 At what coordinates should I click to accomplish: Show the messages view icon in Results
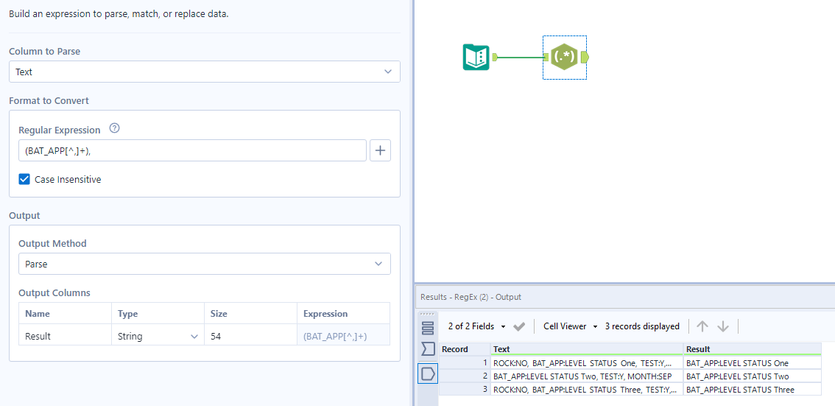click(428, 328)
